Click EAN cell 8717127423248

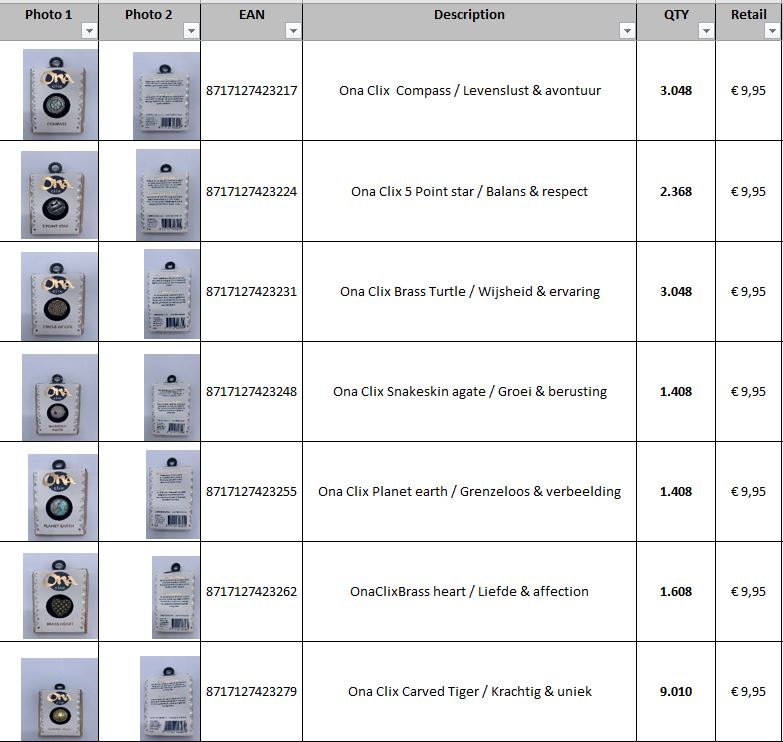tap(252, 391)
